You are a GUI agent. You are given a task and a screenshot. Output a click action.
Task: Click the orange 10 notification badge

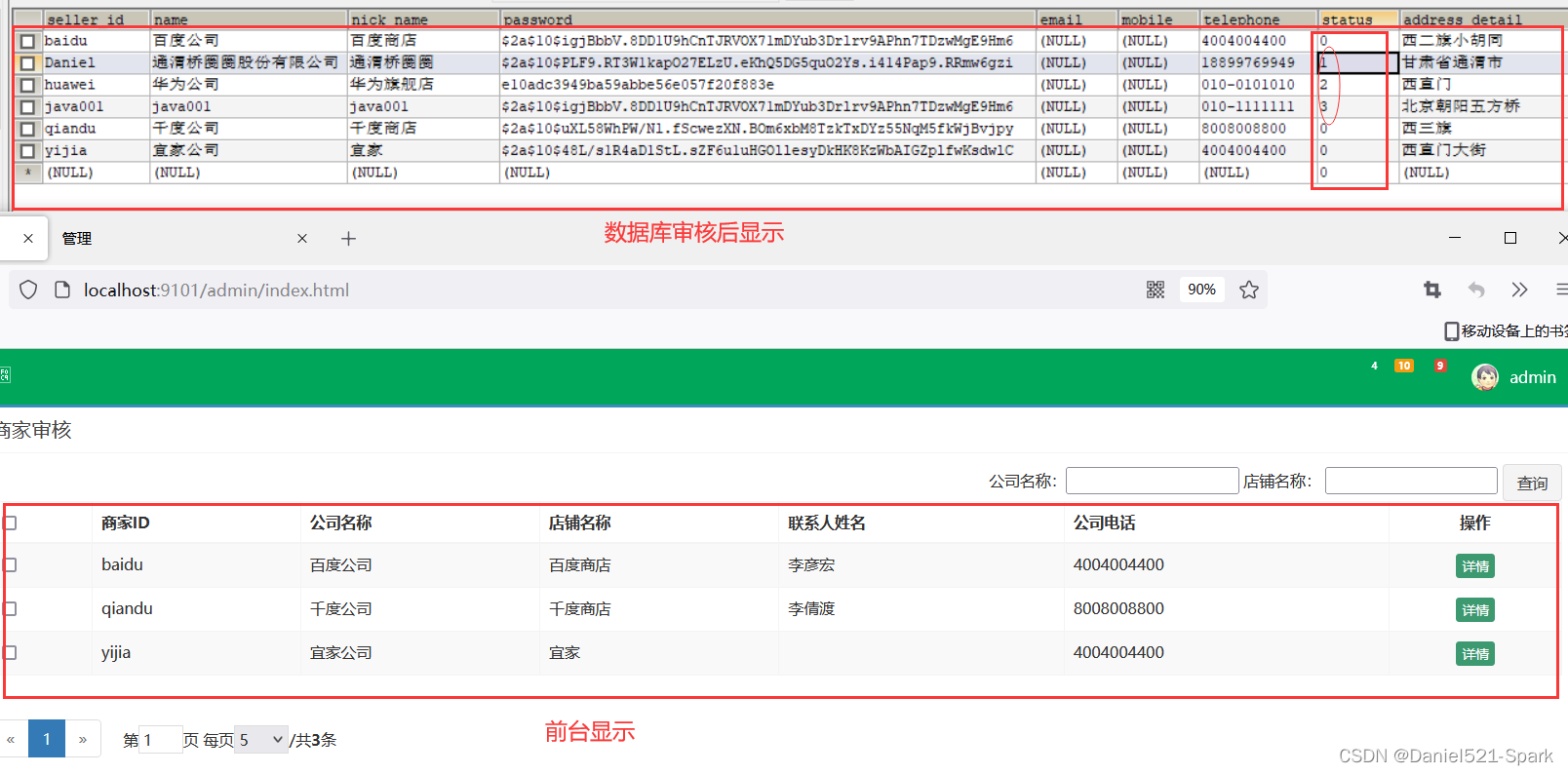click(x=1404, y=366)
